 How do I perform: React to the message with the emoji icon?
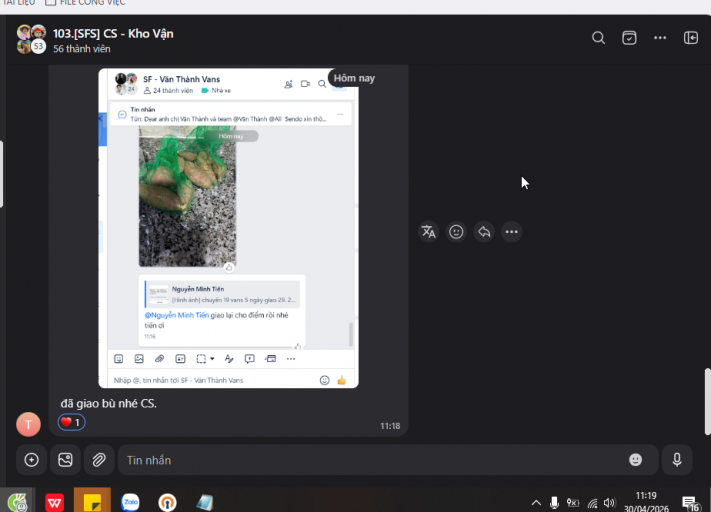point(456,232)
